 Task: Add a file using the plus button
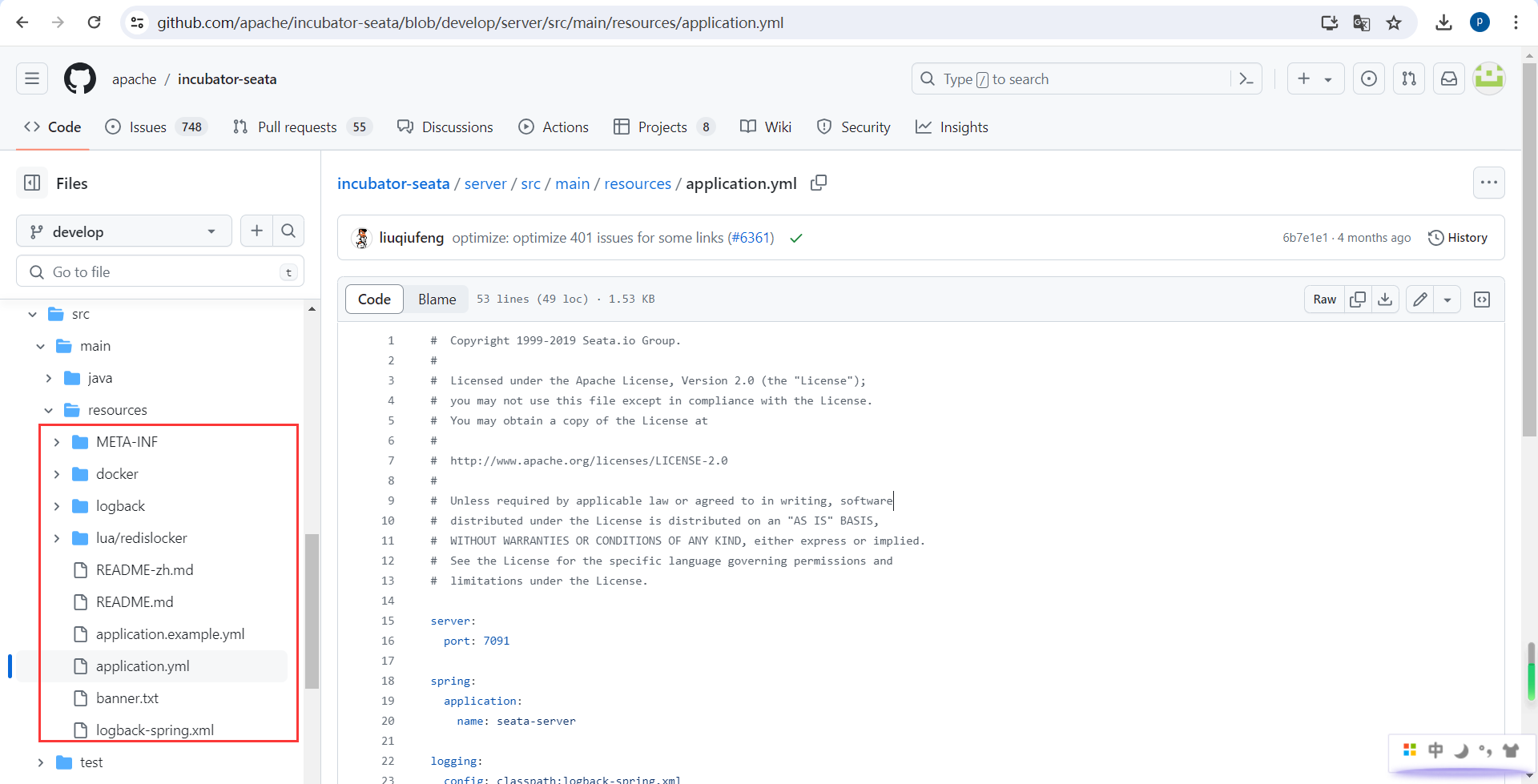(x=256, y=231)
